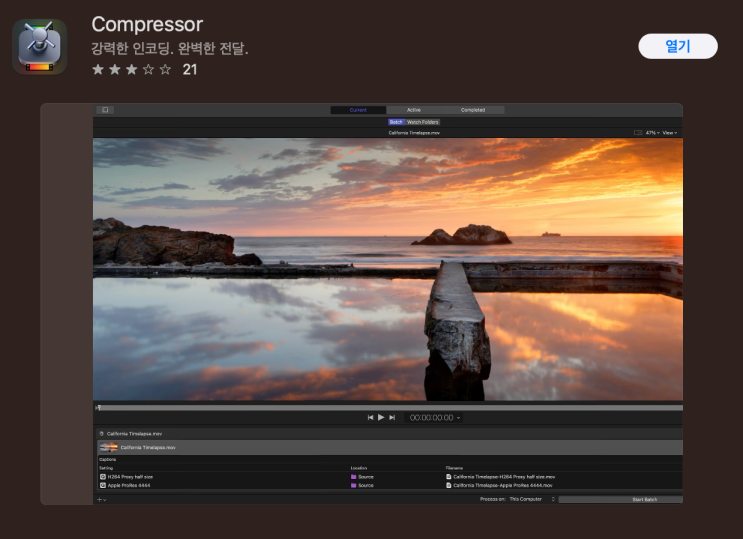Click the Setting column header
This screenshot has width=743, height=539.
[x=106, y=468]
